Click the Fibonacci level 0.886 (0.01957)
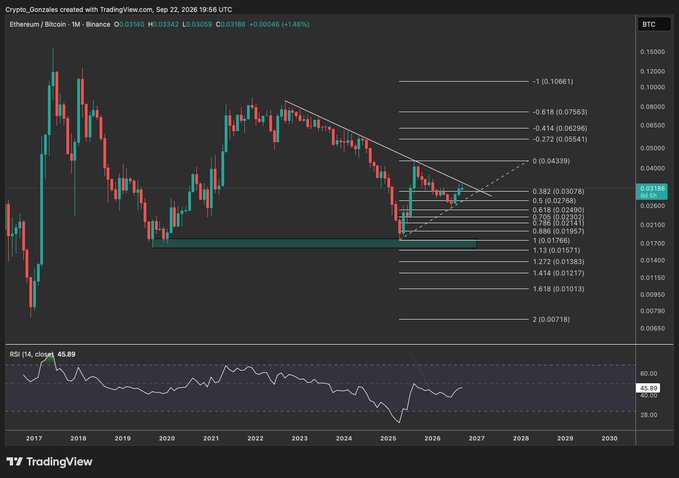Screen dimensions: 679x478 558,231
